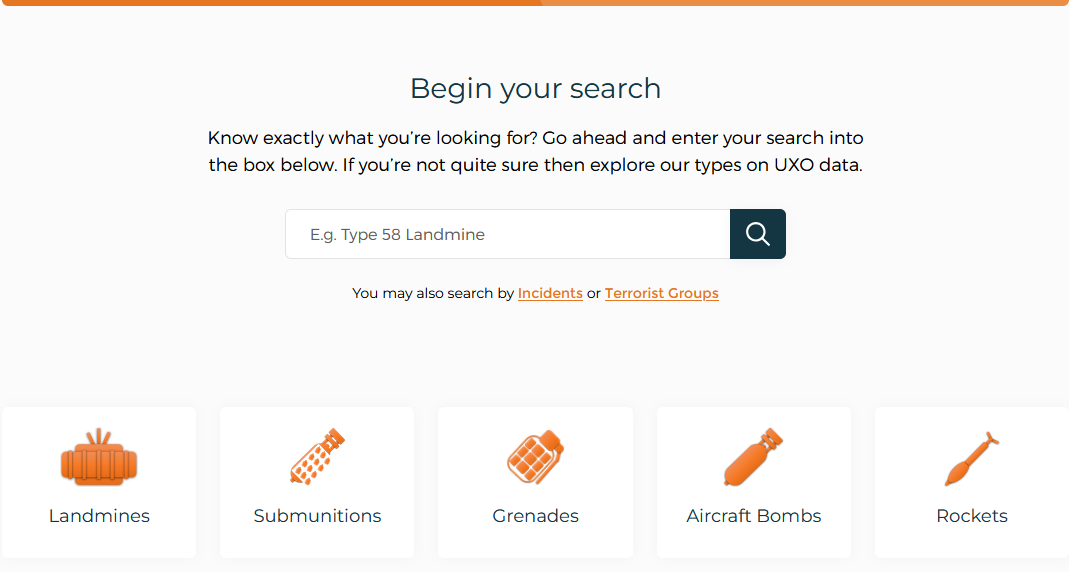Pick the Rockets icon
Screen dimensions: 1069x572
pyautogui.click(x=971, y=459)
